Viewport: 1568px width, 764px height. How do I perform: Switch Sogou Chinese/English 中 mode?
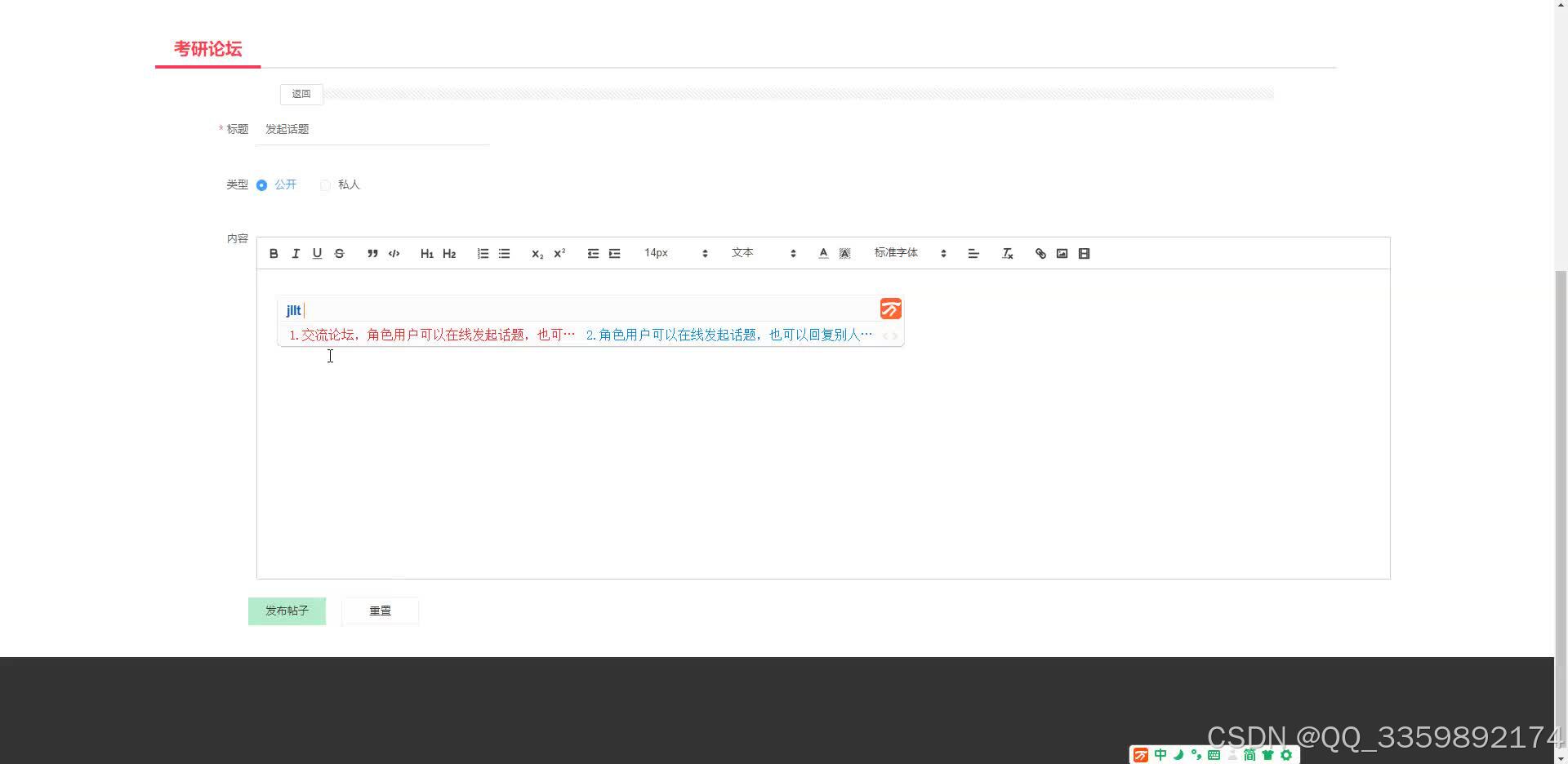pos(1160,755)
